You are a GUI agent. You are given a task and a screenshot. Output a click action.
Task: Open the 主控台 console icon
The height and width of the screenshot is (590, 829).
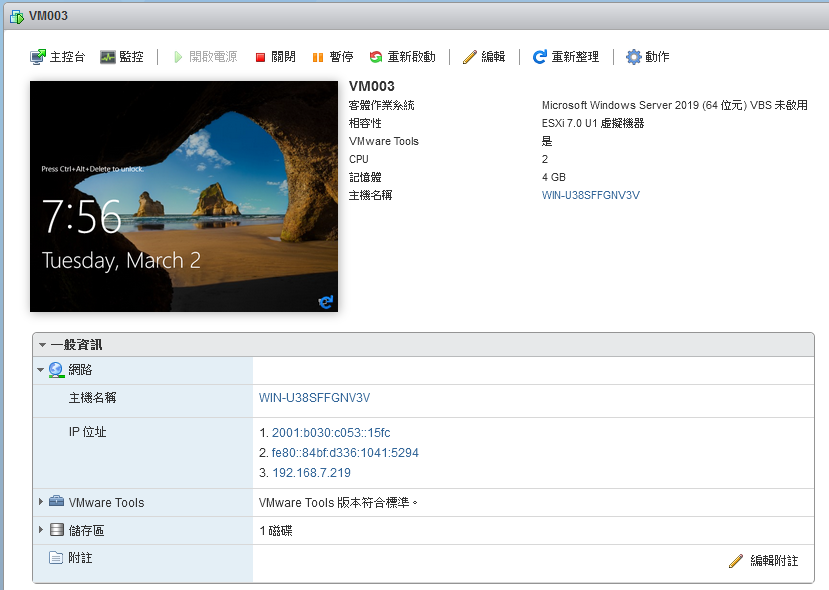pos(38,57)
